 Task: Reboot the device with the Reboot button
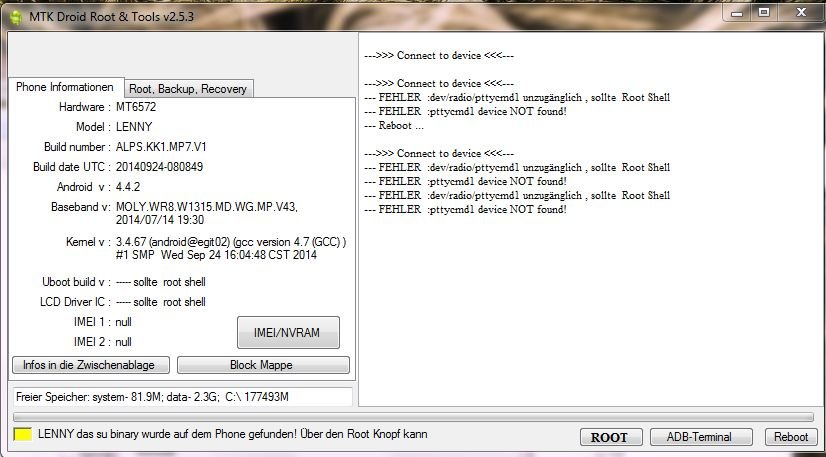click(x=790, y=437)
